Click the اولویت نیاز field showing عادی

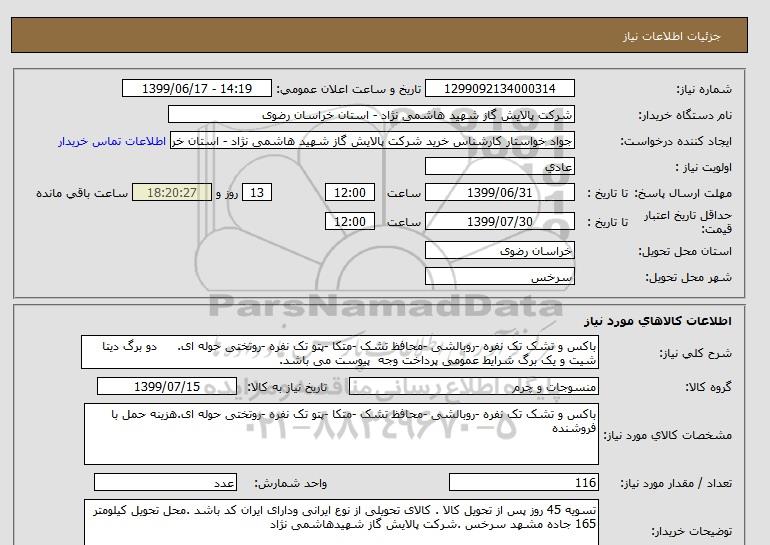tap(500, 167)
